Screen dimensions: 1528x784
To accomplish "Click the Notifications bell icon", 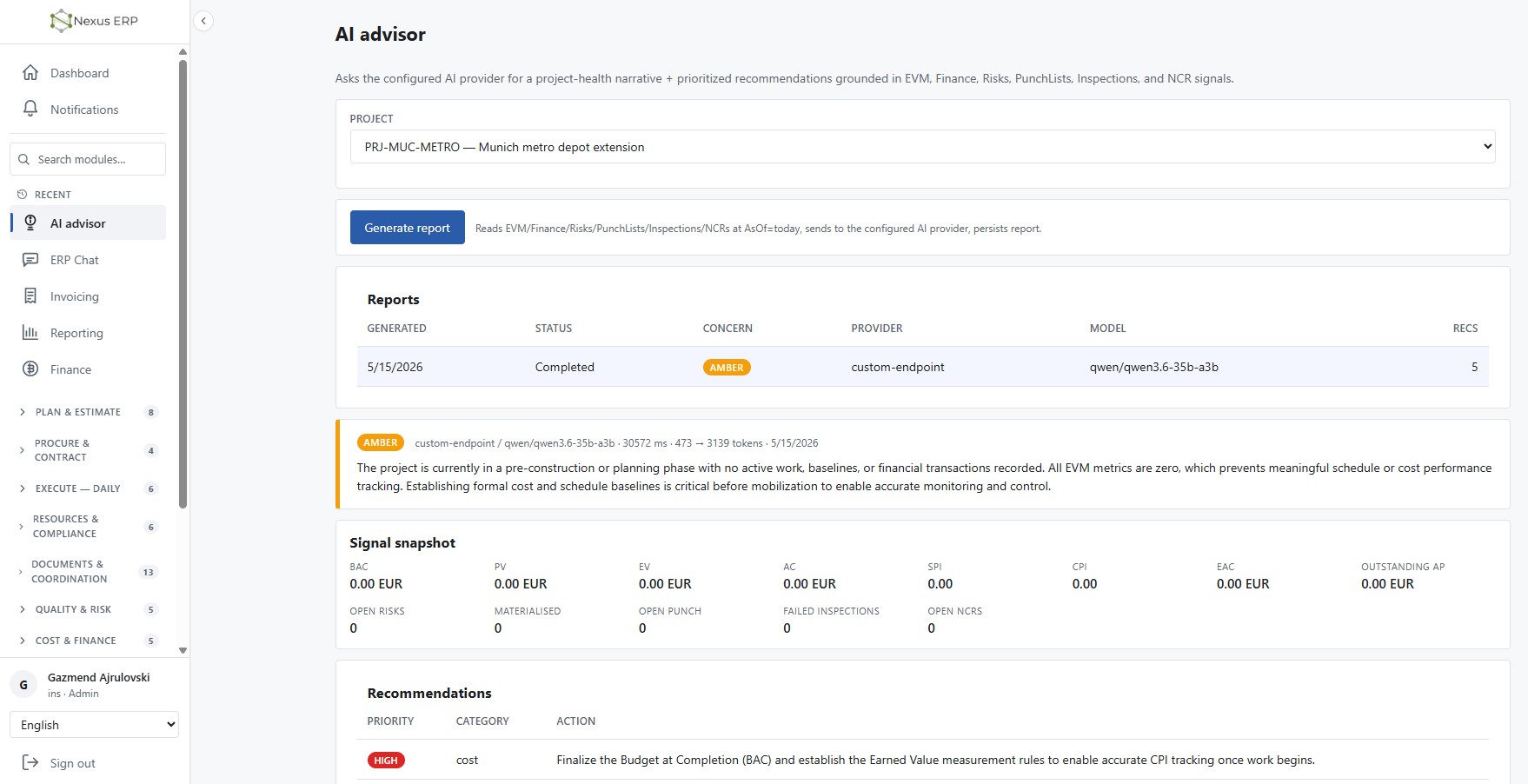I will click(30, 109).
